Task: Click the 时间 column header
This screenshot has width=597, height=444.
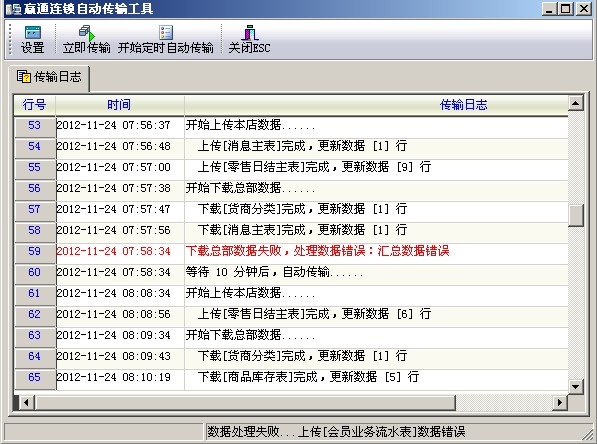Action: (120, 105)
